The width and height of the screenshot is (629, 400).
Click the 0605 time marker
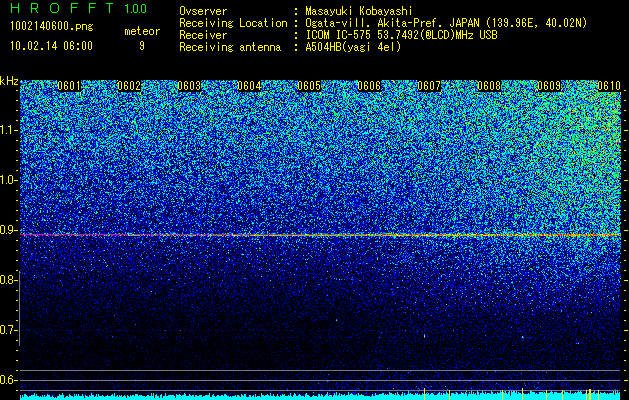pyautogui.click(x=309, y=86)
